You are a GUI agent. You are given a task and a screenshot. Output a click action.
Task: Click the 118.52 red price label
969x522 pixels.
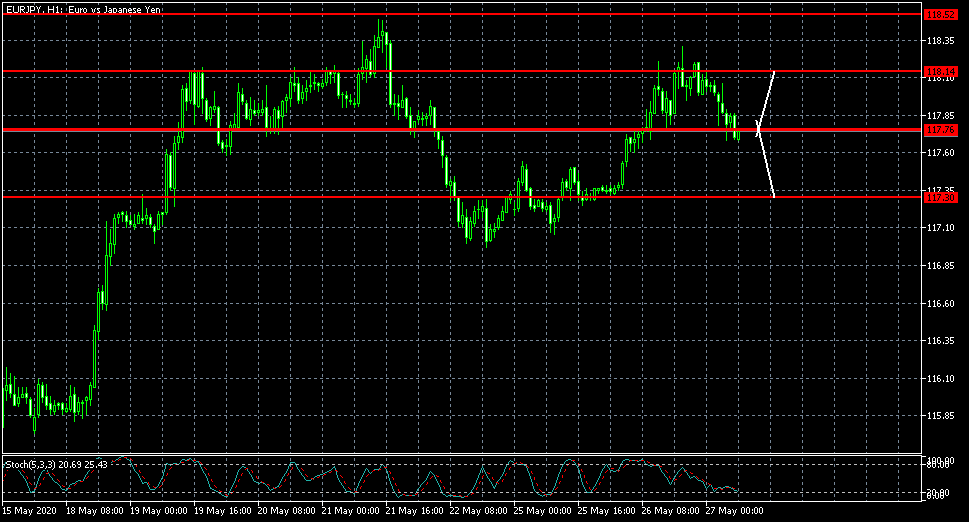[x=941, y=15]
